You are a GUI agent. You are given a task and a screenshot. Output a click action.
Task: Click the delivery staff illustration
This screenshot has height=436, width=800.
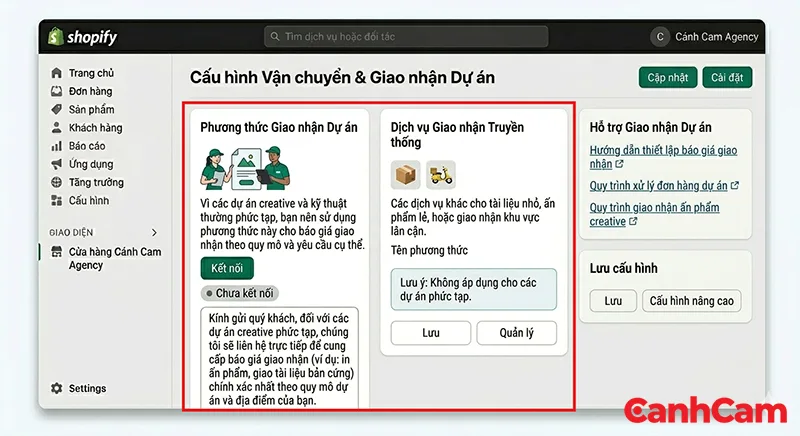pyautogui.click(x=245, y=168)
